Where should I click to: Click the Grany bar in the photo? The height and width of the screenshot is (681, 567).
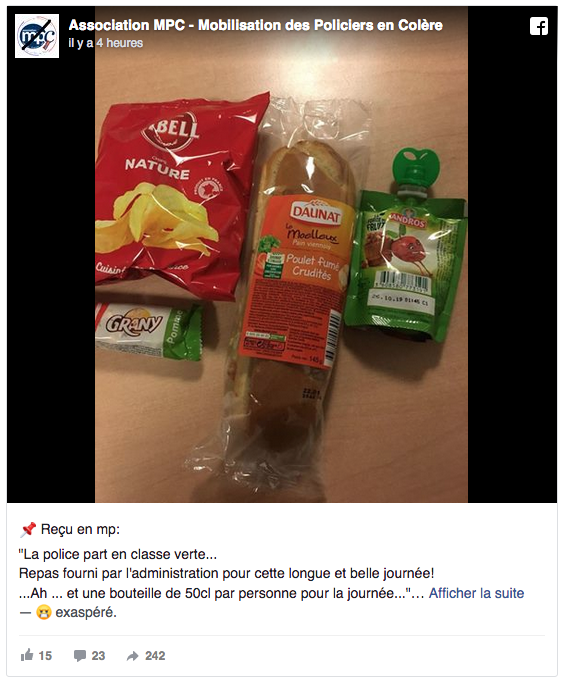[x=148, y=331]
